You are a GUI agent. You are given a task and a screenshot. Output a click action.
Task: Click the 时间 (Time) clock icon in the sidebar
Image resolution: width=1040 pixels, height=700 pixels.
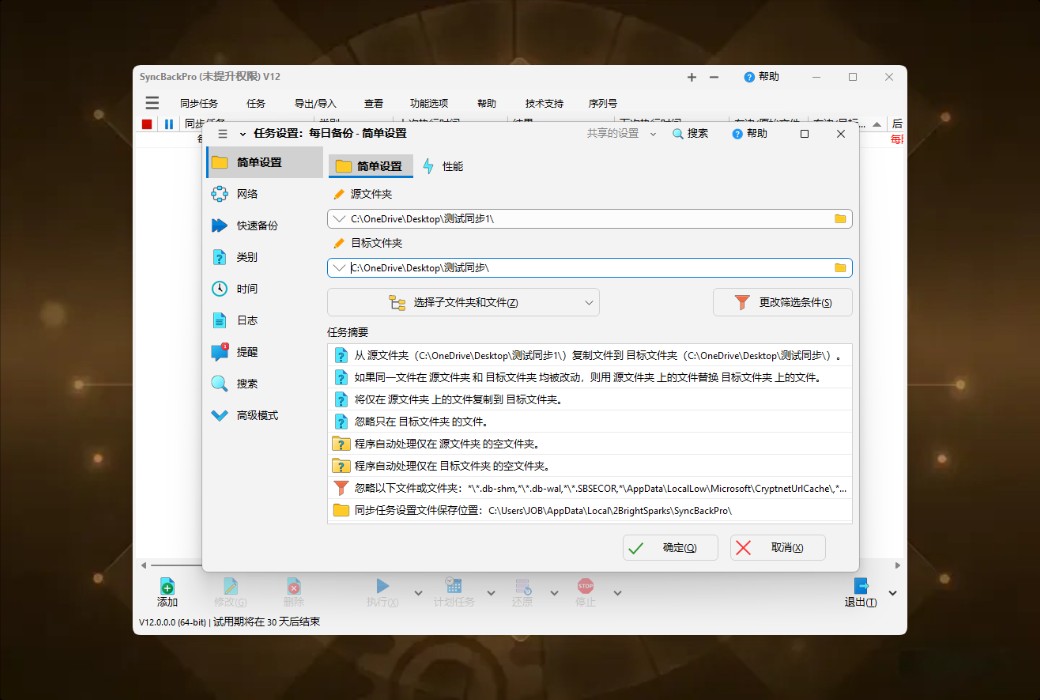(x=220, y=289)
